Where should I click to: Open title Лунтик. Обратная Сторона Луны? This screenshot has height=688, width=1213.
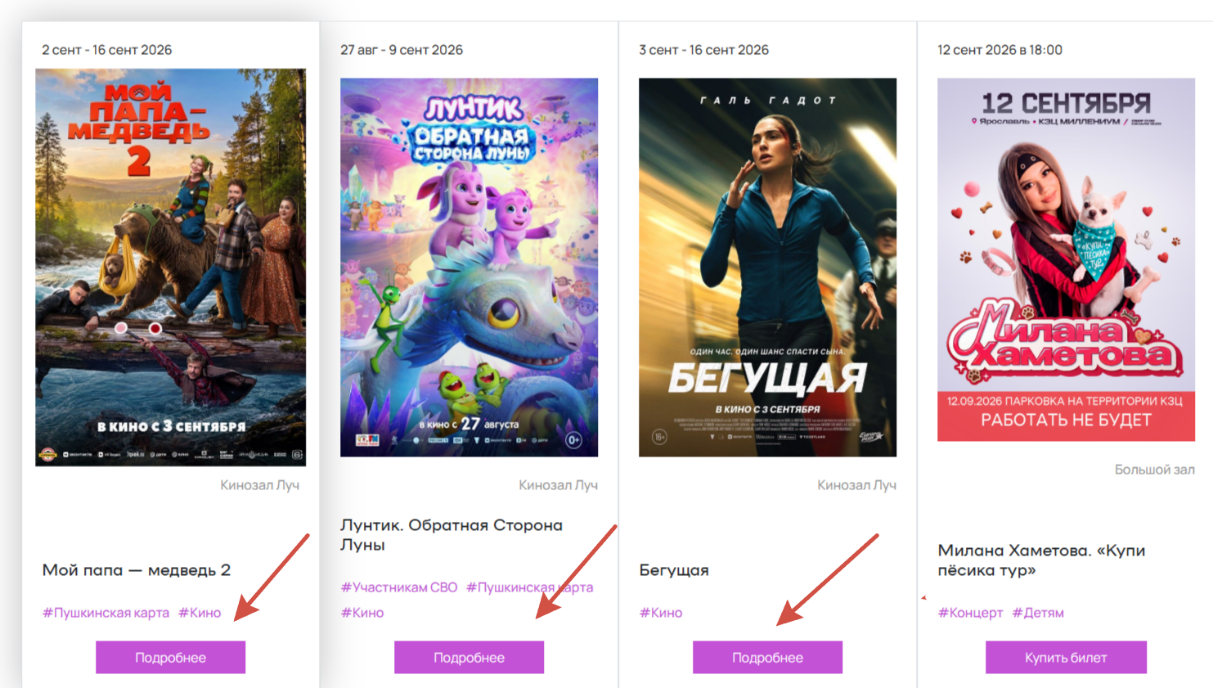[x=451, y=535]
